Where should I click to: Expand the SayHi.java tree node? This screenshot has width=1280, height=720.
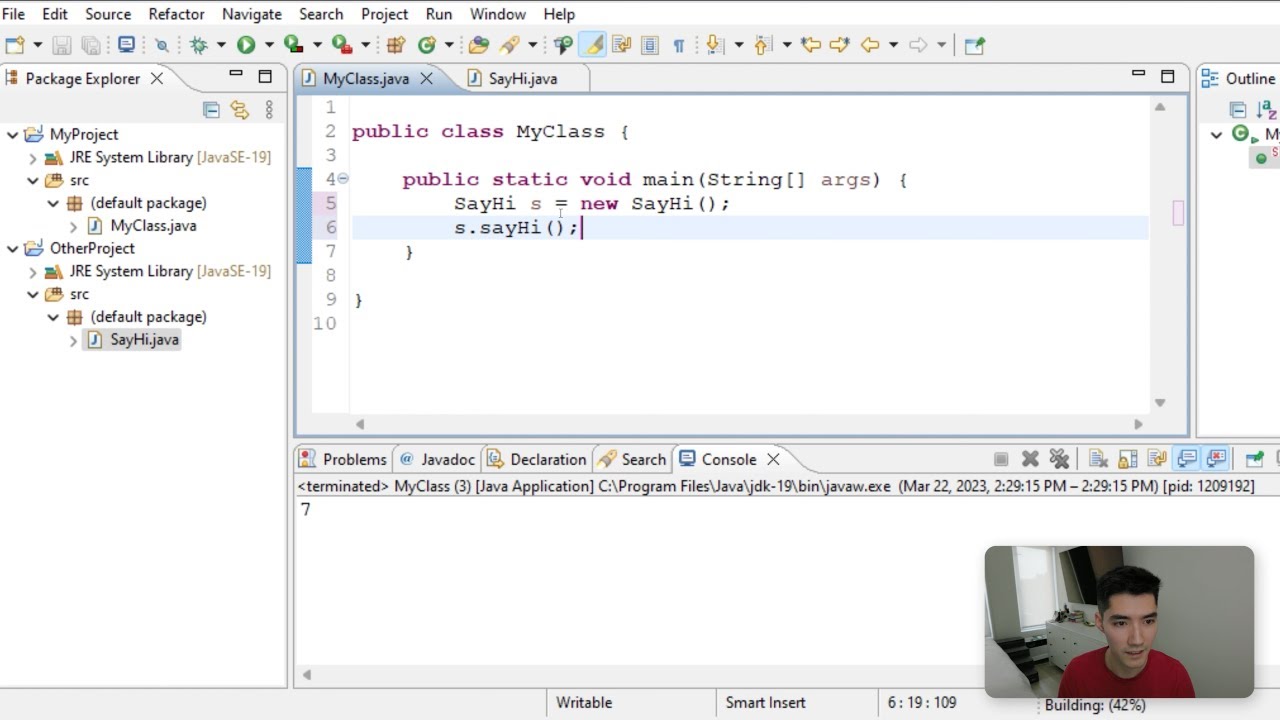[x=73, y=341]
